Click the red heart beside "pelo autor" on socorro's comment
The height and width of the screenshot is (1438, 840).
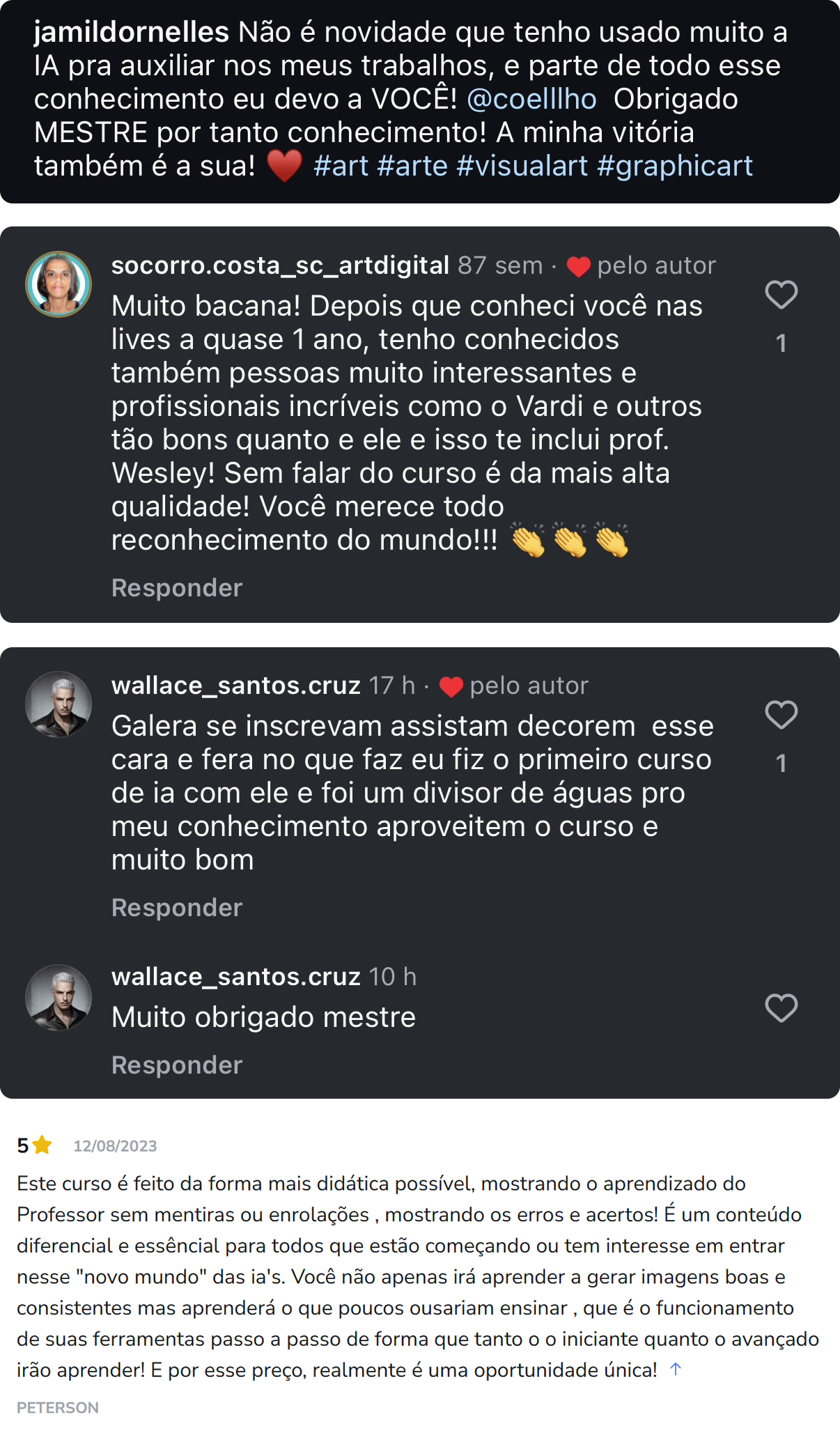click(578, 266)
